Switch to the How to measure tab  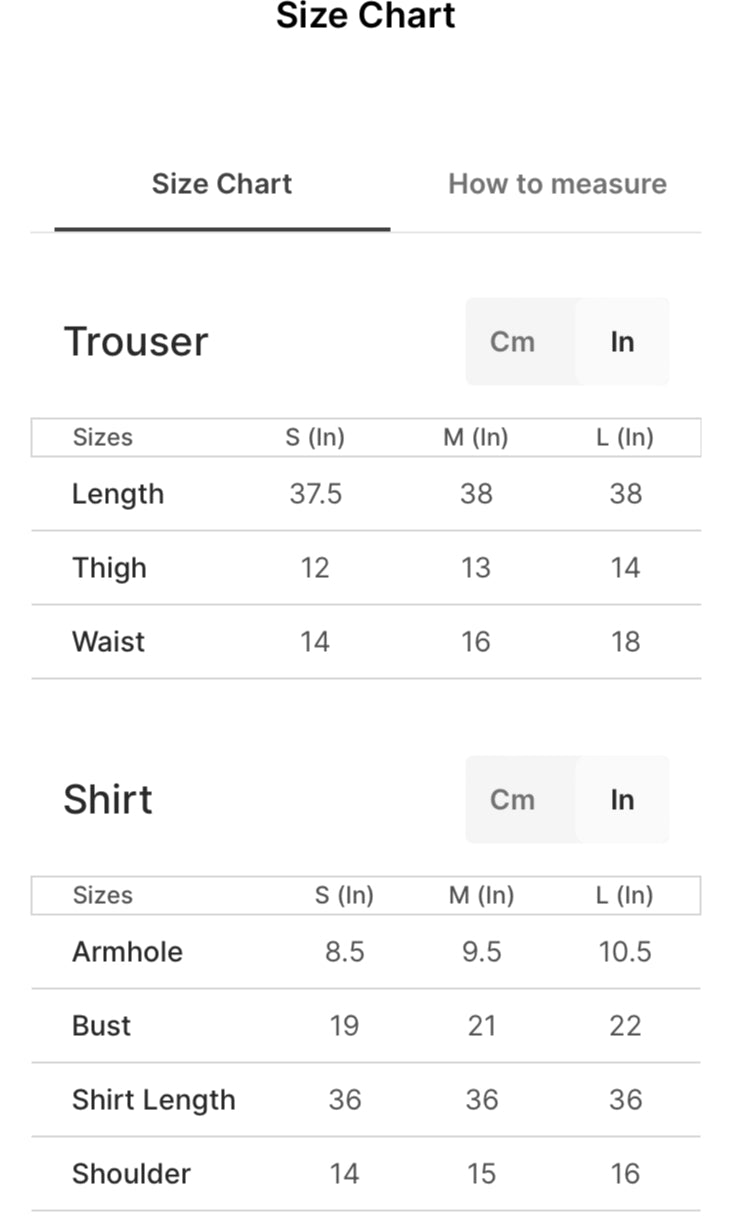(557, 184)
